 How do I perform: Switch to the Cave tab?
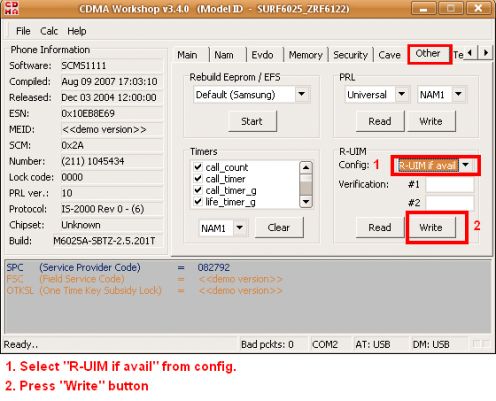click(x=389, y=55)
